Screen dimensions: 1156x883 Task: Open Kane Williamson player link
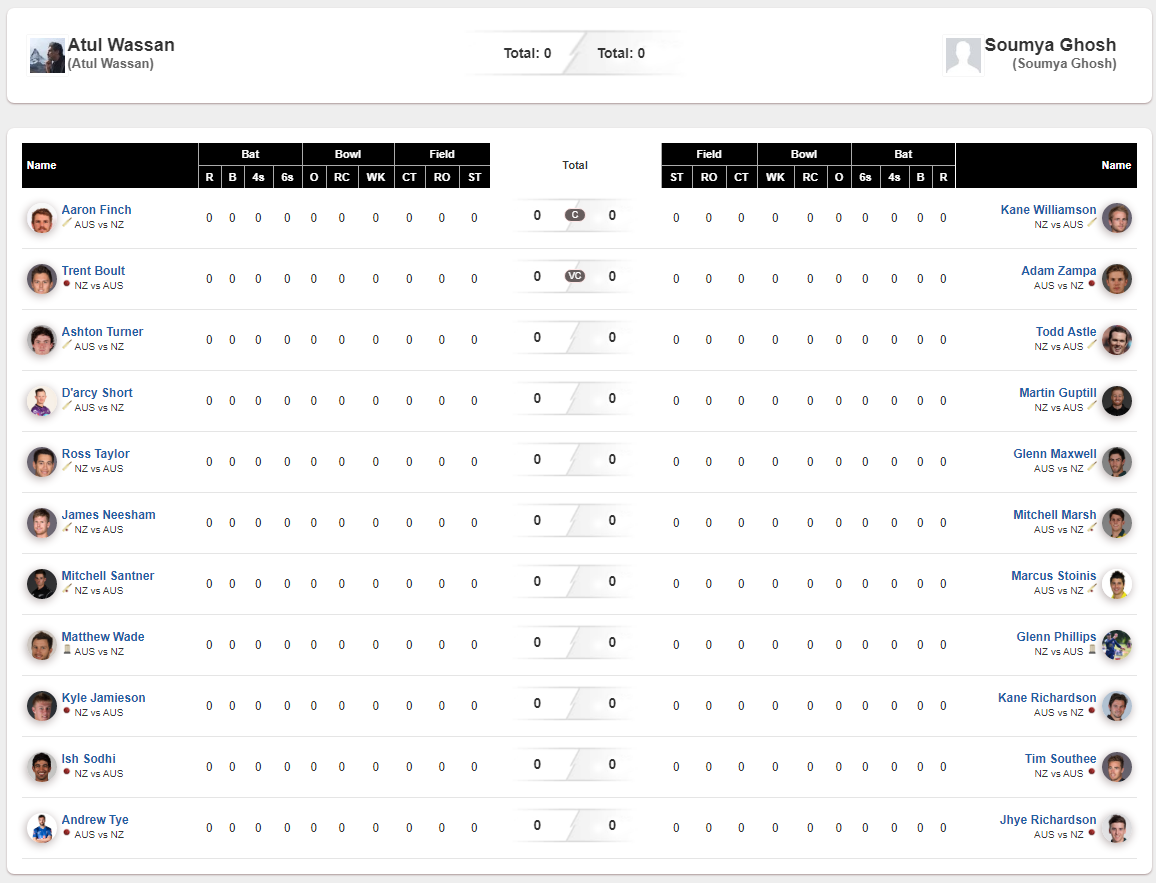coord(1048,210)
